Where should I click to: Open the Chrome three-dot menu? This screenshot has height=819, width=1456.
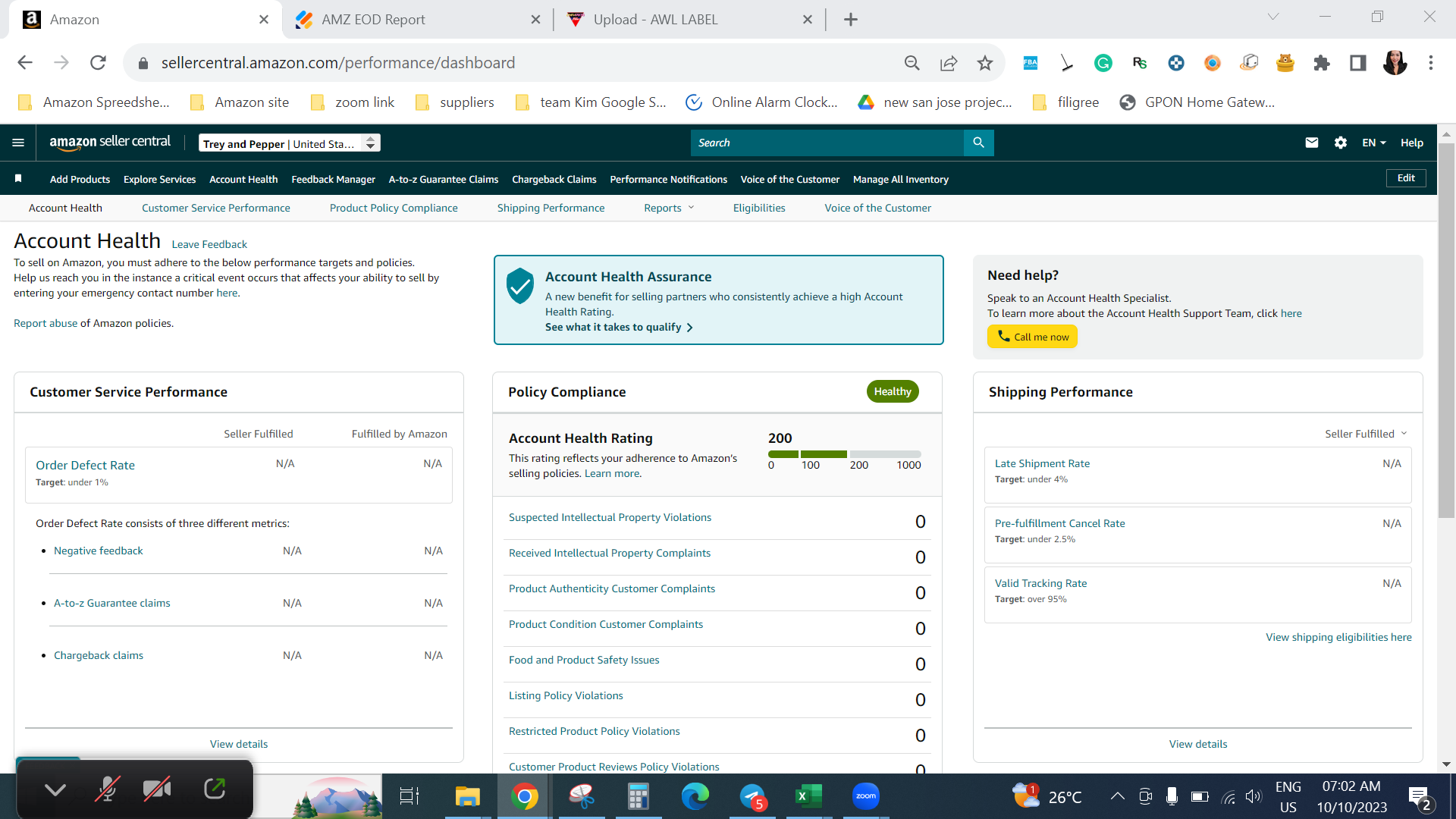pos(1431,63)
